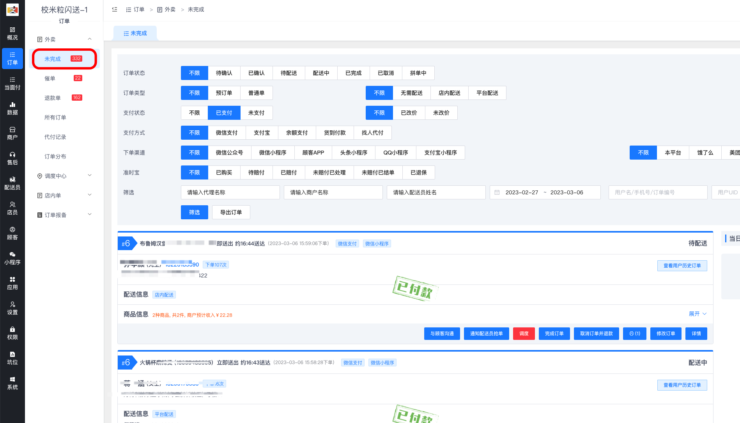740x423 pixels.
Task: Select 微信支付 payment method filter
Action: tap(226, 132)
